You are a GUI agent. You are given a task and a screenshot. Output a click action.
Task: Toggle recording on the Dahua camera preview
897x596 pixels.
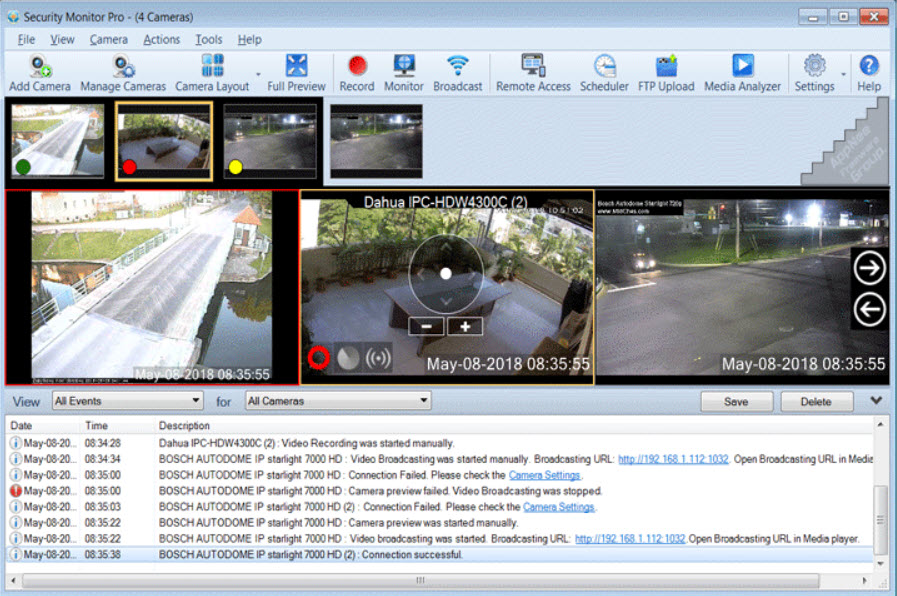[319, 358]
